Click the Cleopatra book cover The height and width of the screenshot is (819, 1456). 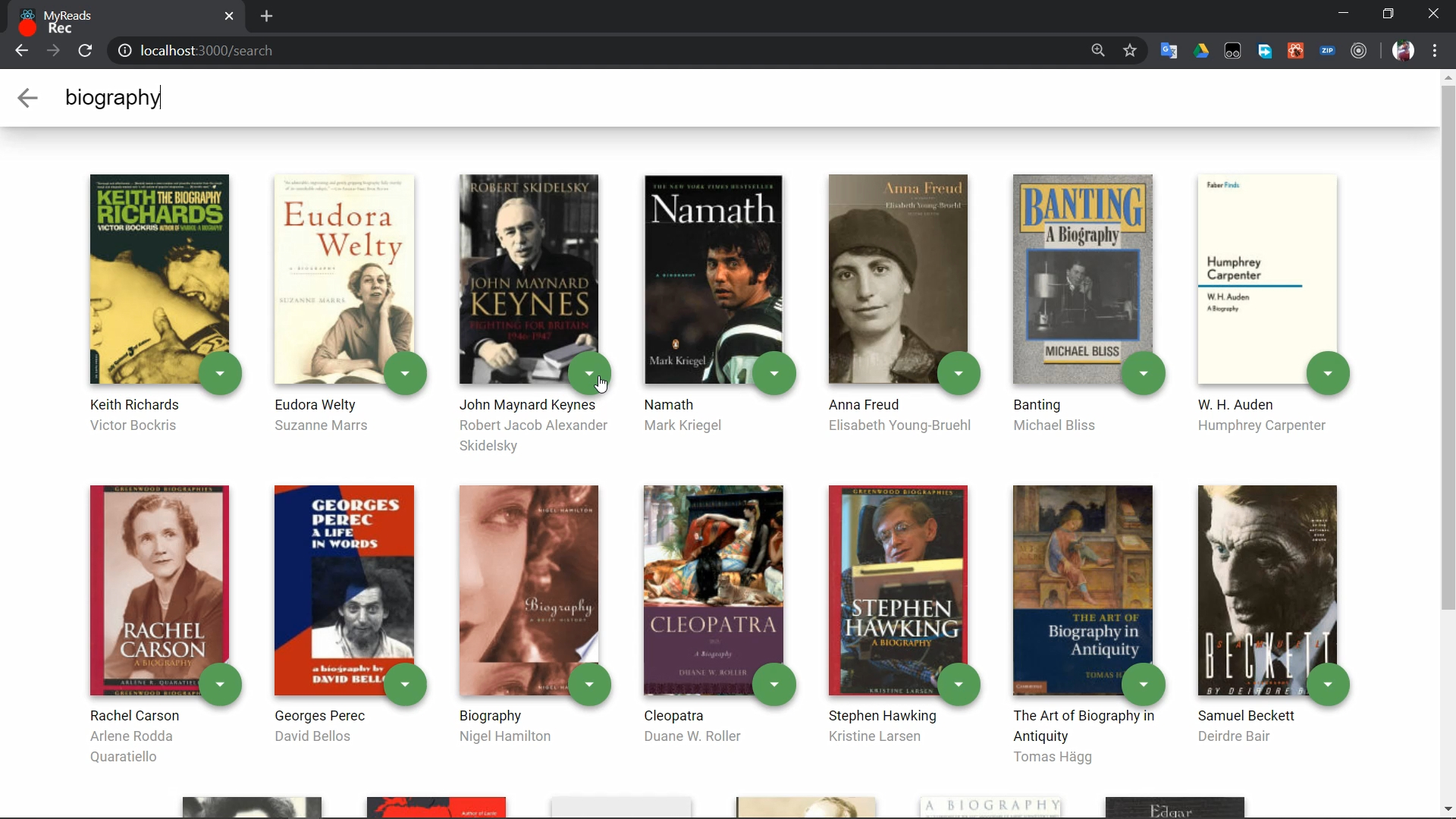click(714, 590)
